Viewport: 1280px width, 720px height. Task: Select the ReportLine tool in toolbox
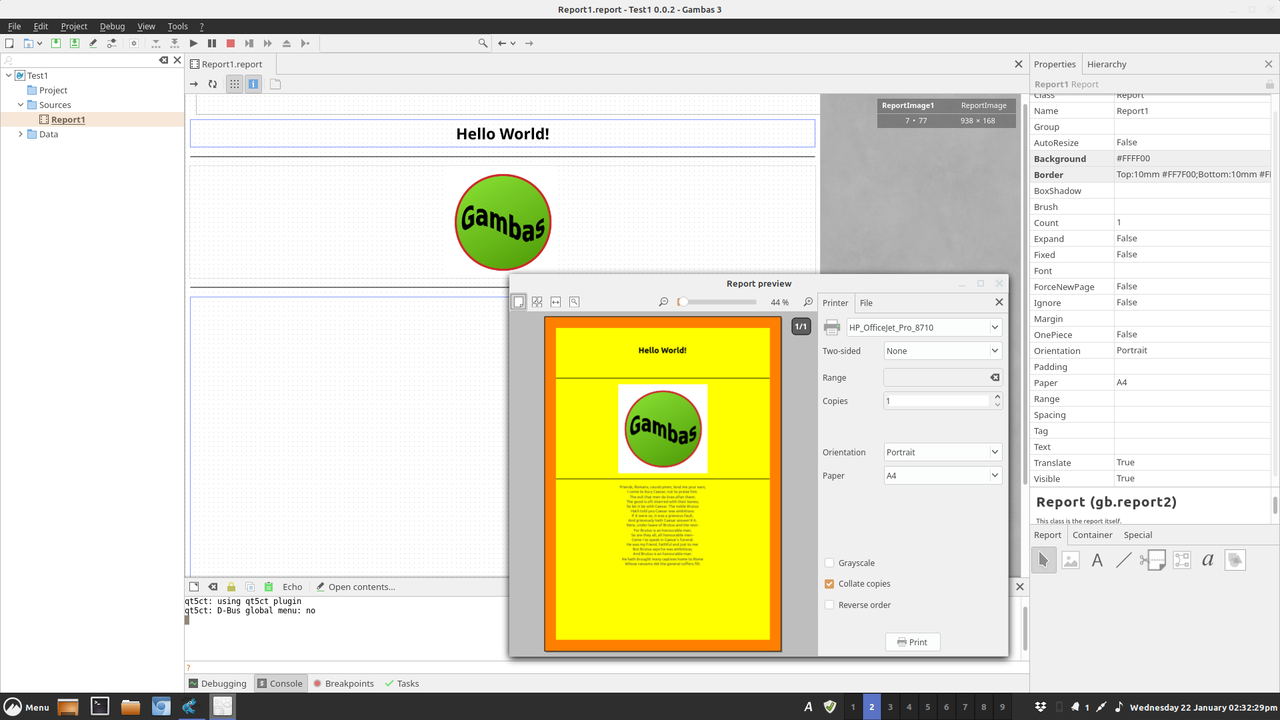click(1124, 561)
